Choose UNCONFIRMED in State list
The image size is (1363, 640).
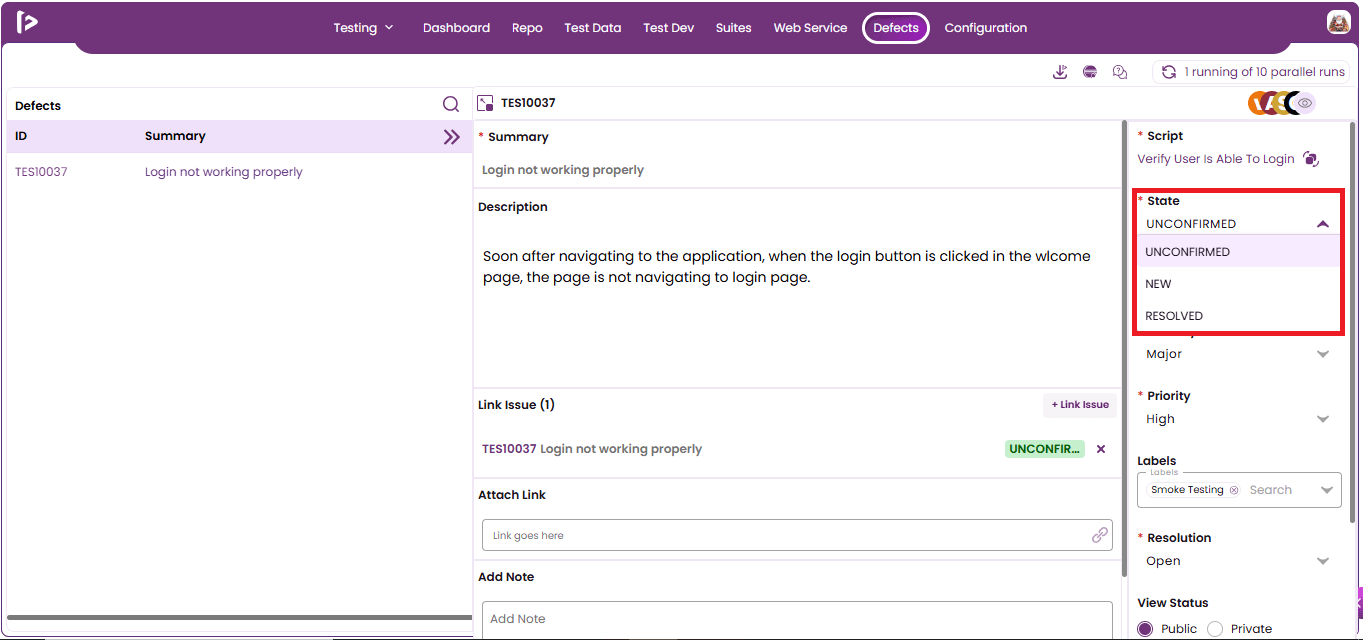coord(1237,252)
